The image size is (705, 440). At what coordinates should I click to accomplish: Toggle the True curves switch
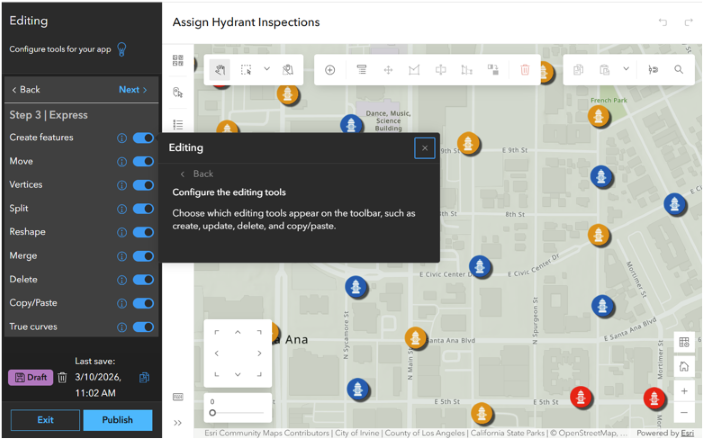point(143,327)
